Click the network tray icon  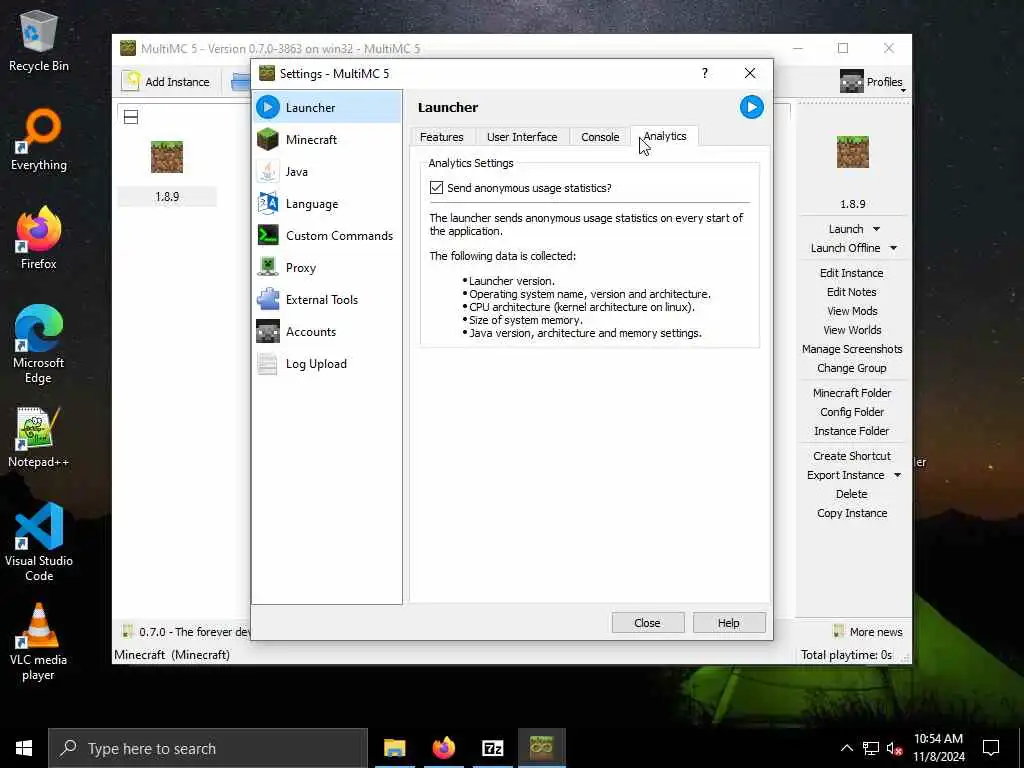click(x=871, y=748)
